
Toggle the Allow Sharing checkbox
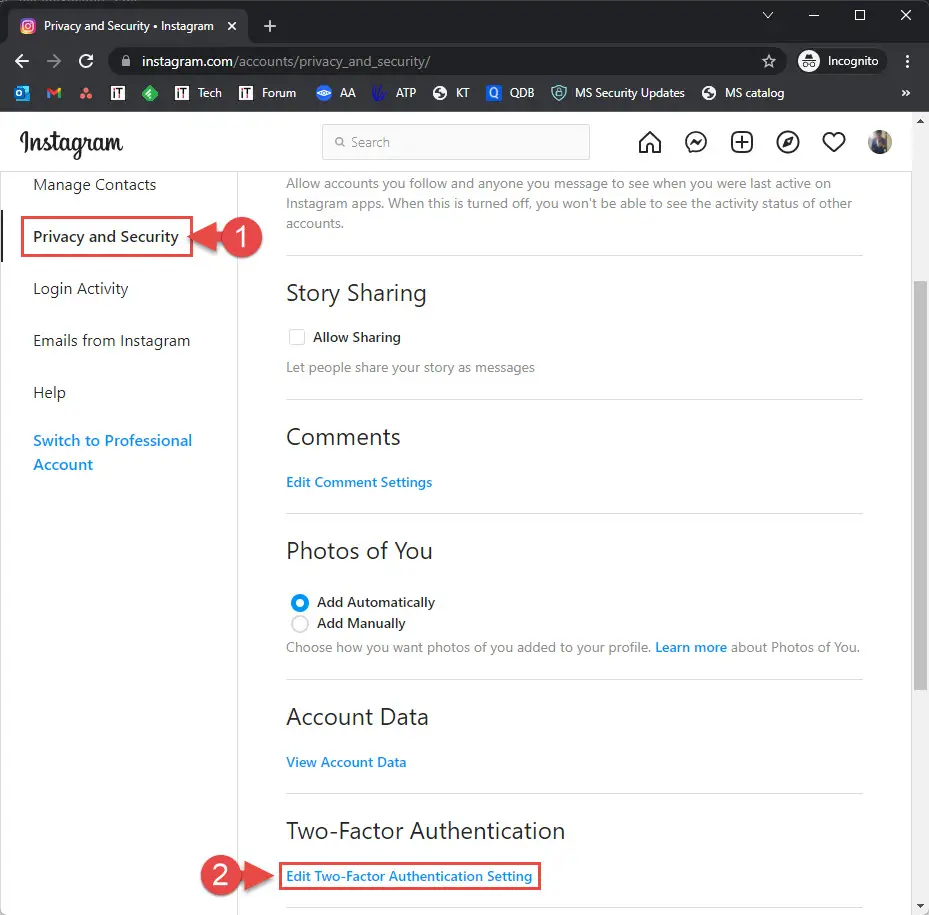(297, 337)
